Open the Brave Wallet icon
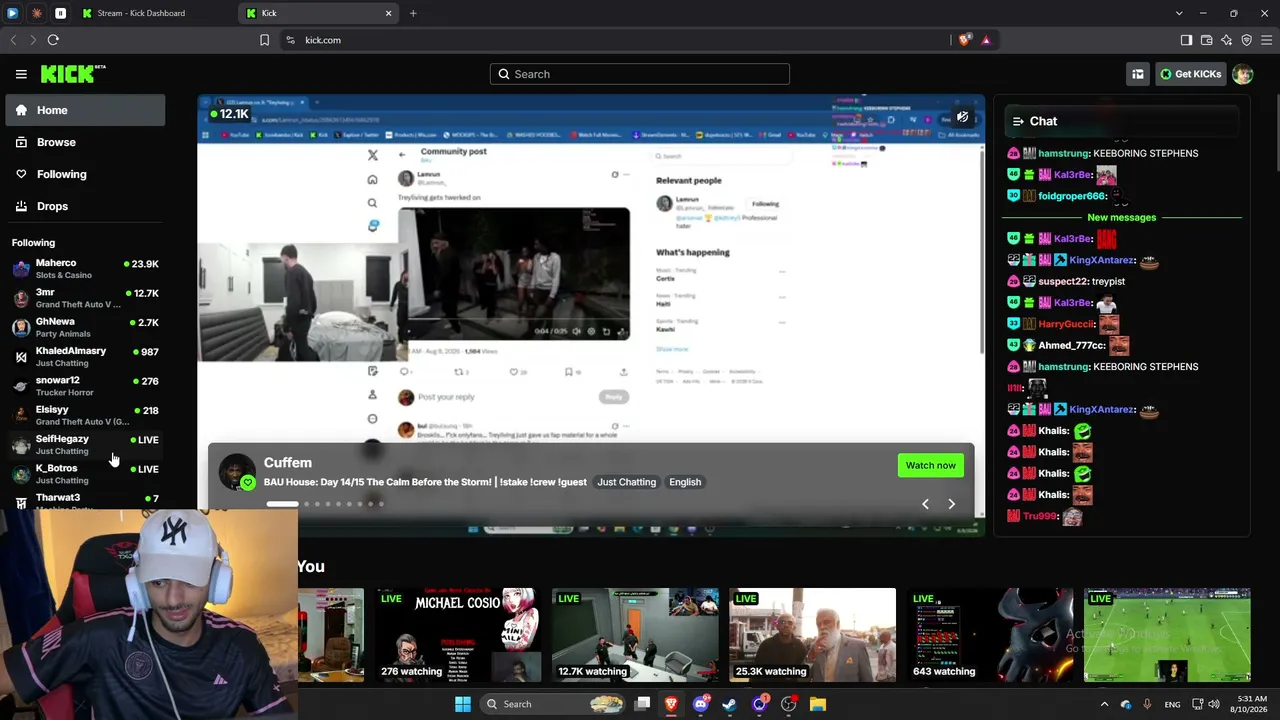The height and width of the screenshot is (720, 1280). point(1206,40)
